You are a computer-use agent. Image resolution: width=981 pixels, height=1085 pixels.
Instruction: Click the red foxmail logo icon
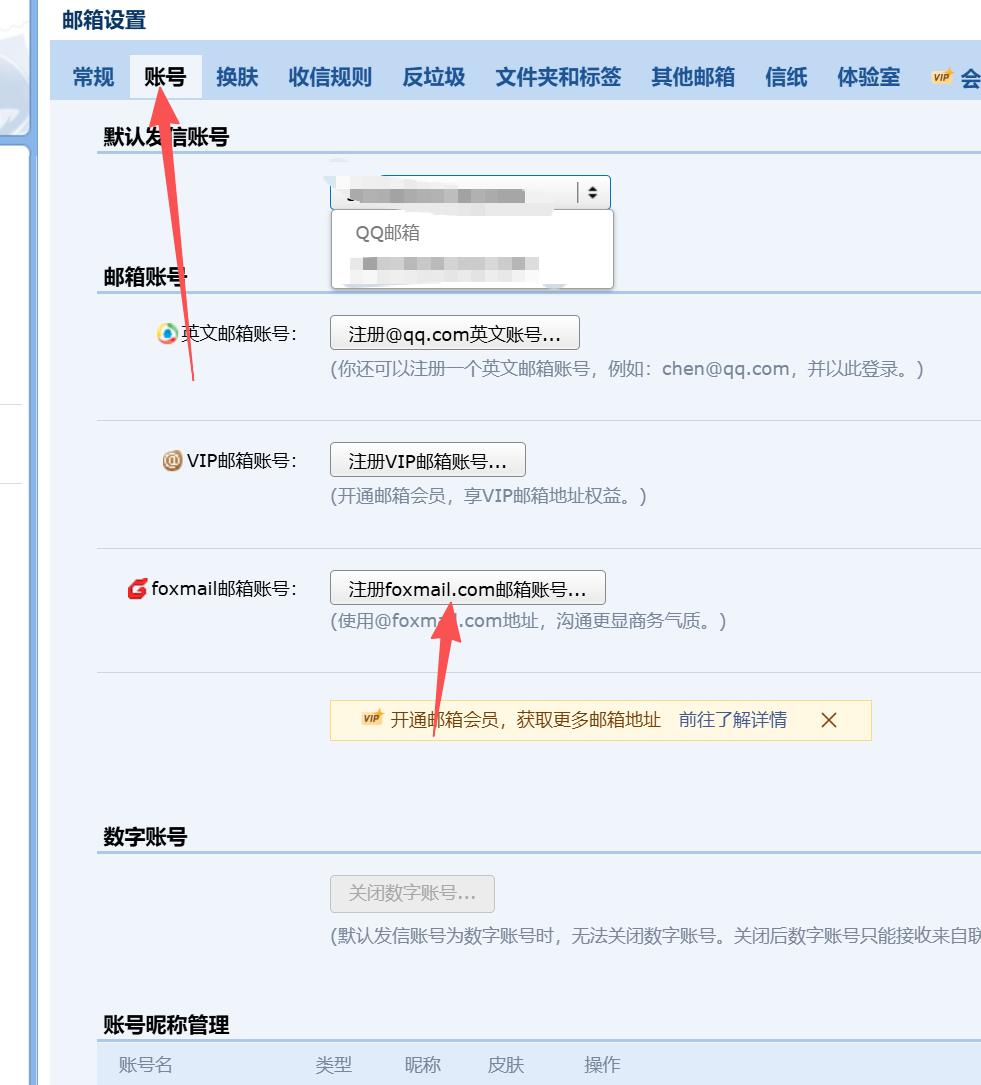point(137,590)
